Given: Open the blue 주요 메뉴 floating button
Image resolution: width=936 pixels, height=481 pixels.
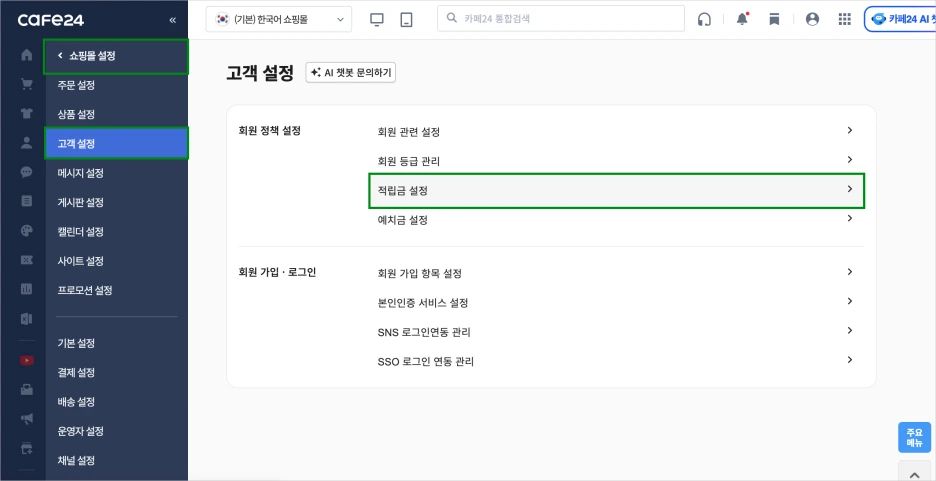Looking at the screenshot, I should (x=915, y=437).
